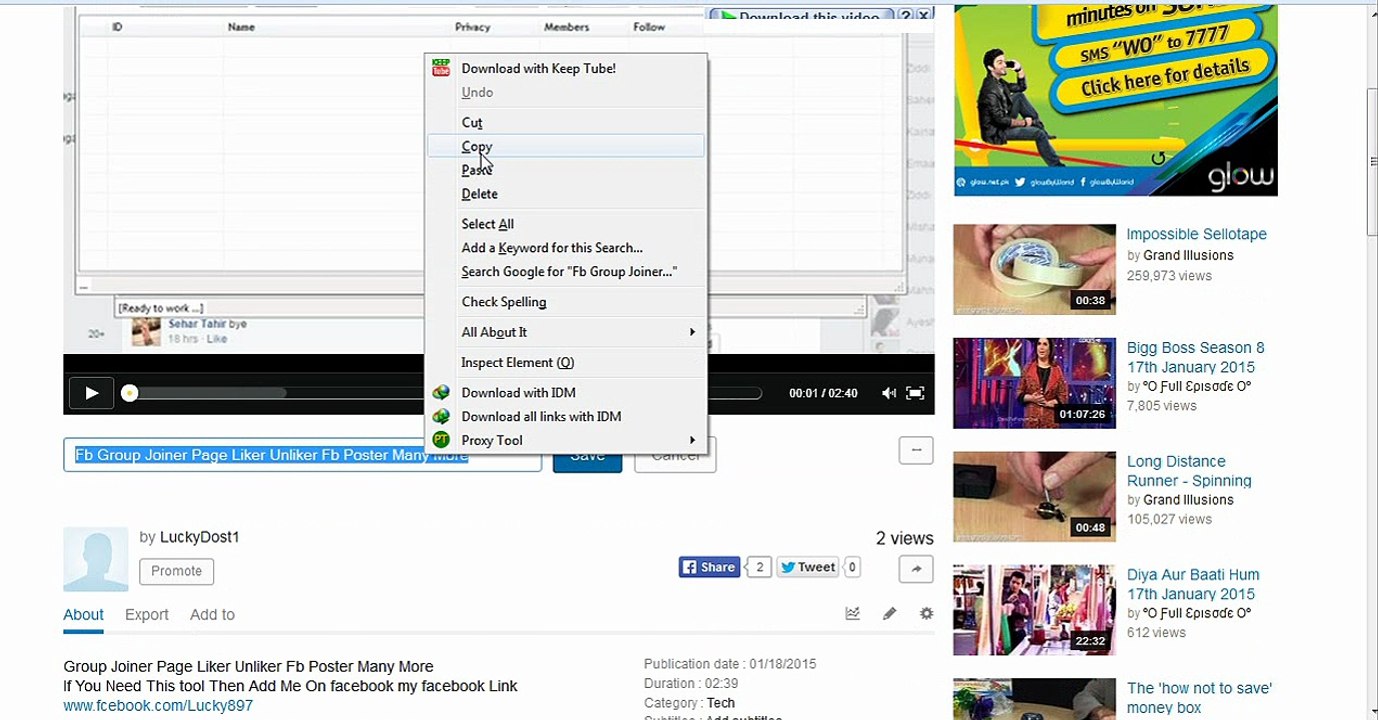Click the video title edit field

click(302, 455)
